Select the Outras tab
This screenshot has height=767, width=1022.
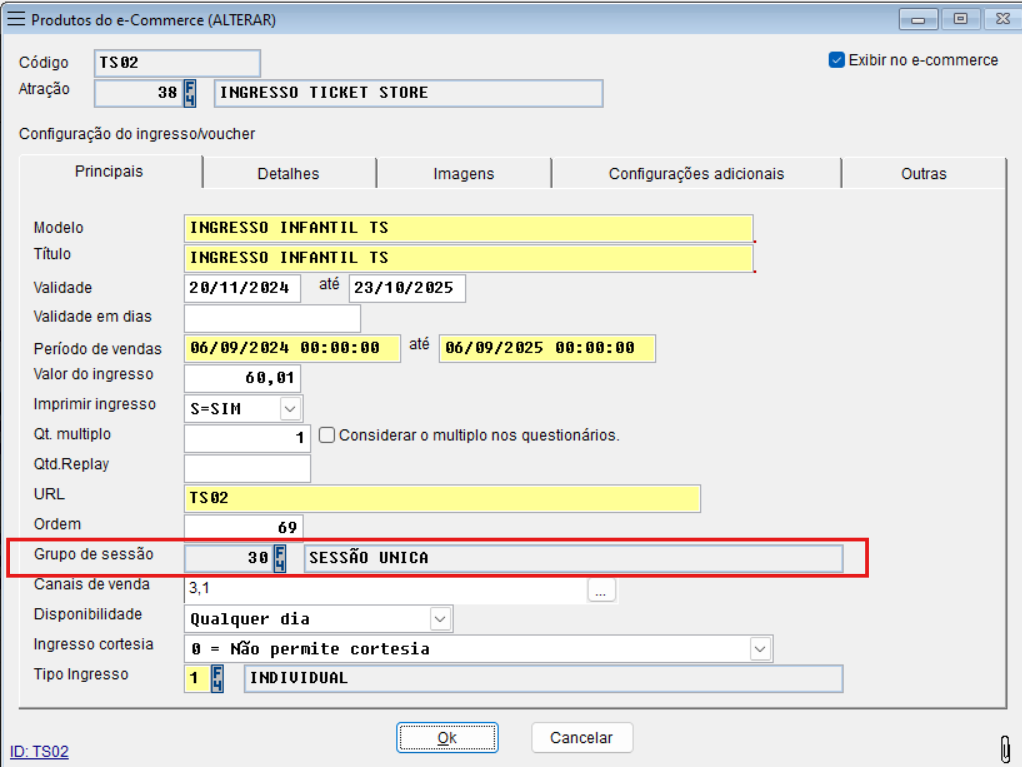coord(923,174)
